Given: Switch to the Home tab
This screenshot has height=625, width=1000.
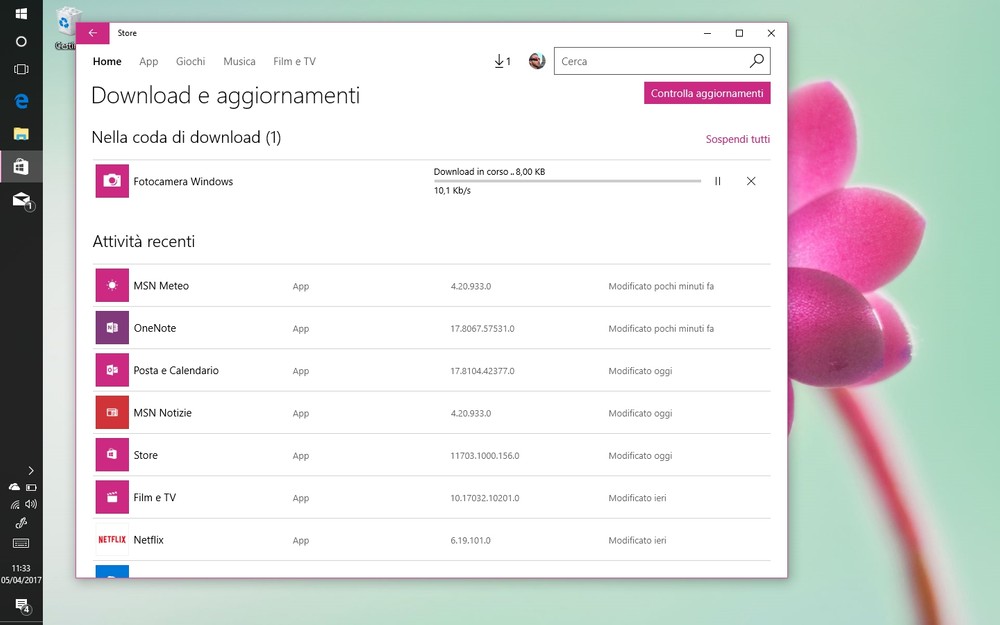Looking at the screenshot, I should (107, 61).
